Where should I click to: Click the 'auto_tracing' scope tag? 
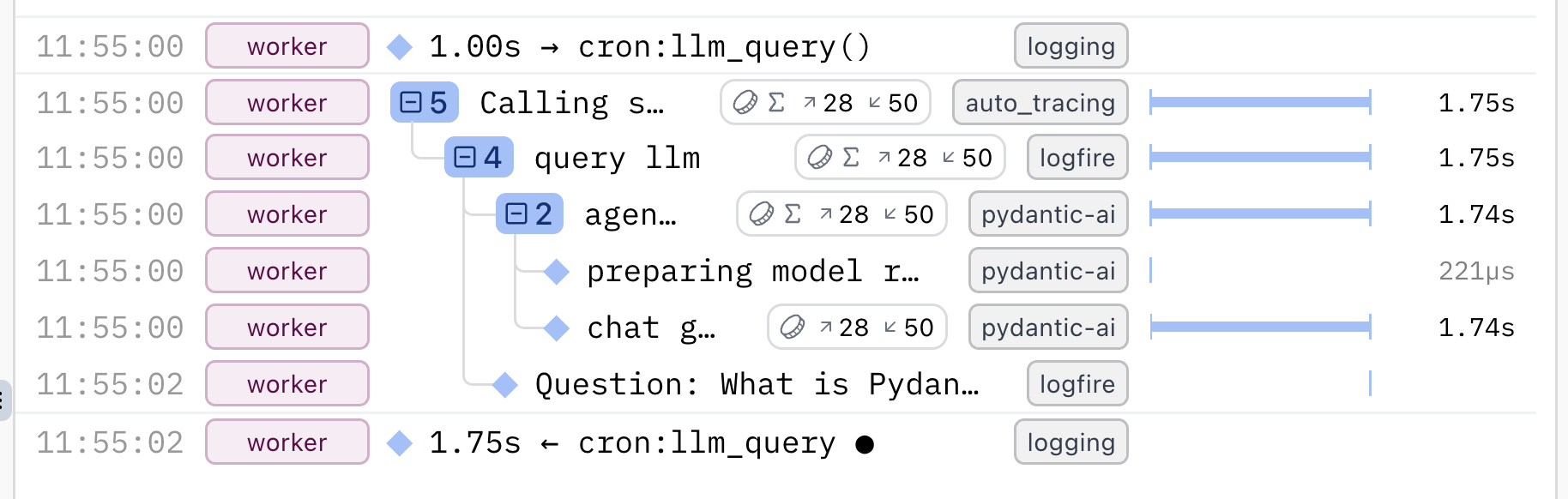[1040, 103]
